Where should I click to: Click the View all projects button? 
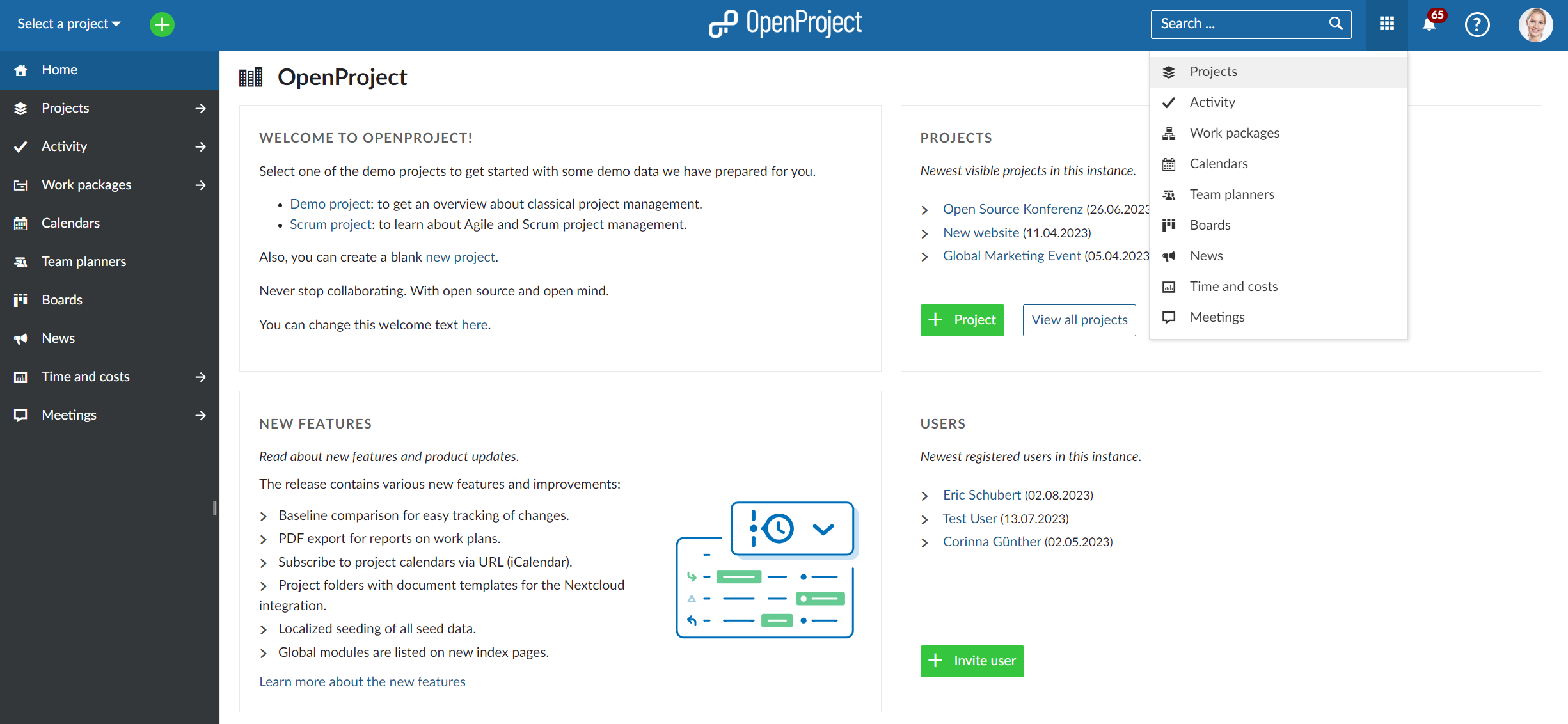point(1079,318)
